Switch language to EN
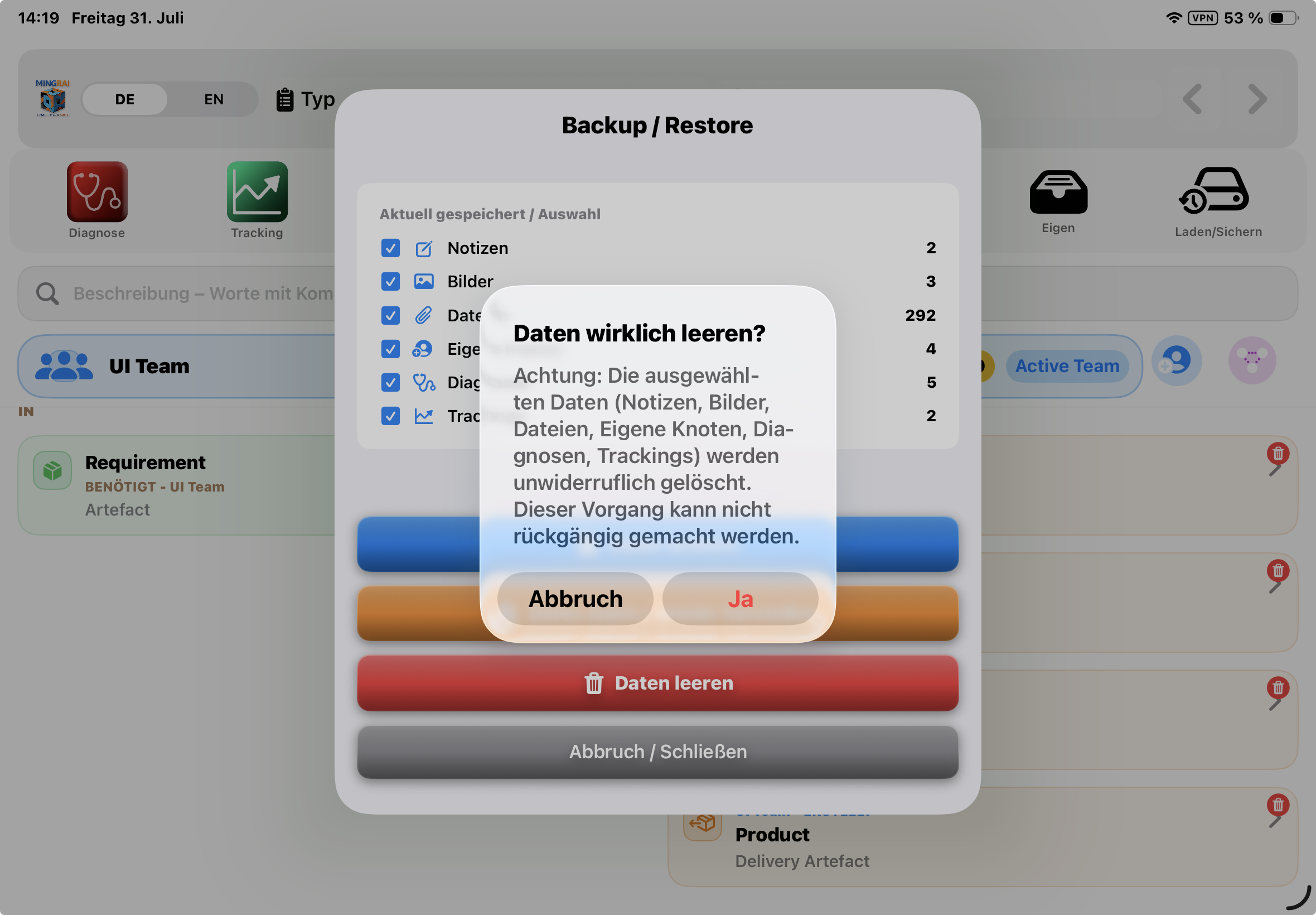The image size is (1316, 915). click(x=214, y=99)
